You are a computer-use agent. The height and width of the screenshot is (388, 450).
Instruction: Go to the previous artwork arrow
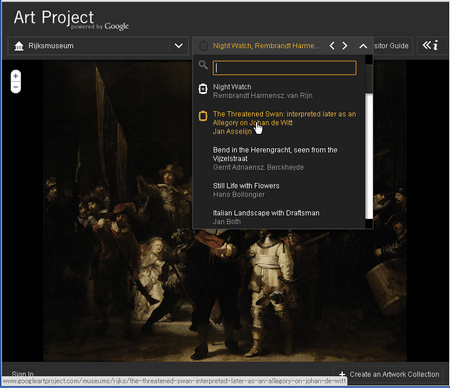pos(332,46)
